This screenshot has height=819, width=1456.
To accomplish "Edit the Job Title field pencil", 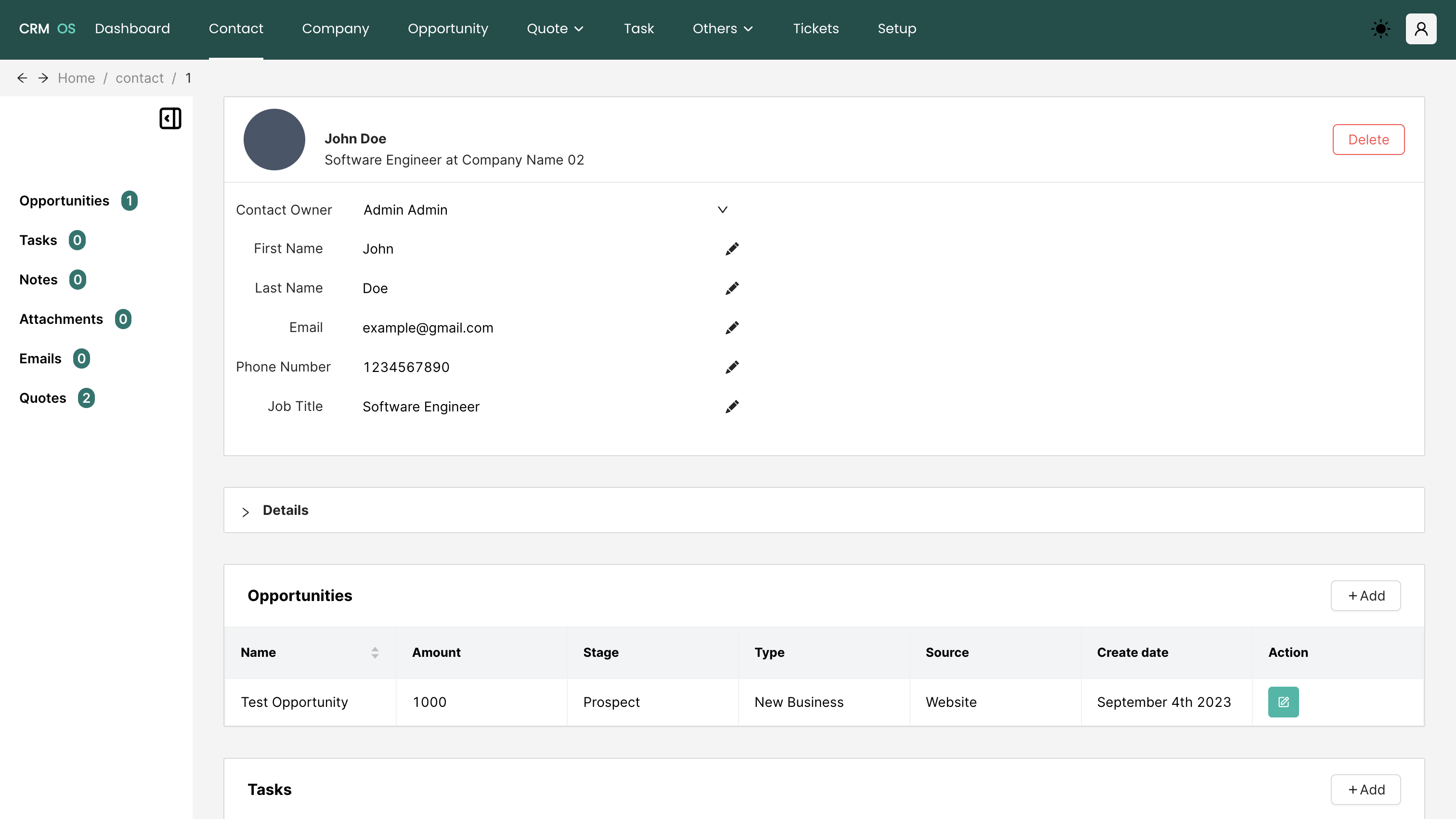I will [x=732, y=406].
